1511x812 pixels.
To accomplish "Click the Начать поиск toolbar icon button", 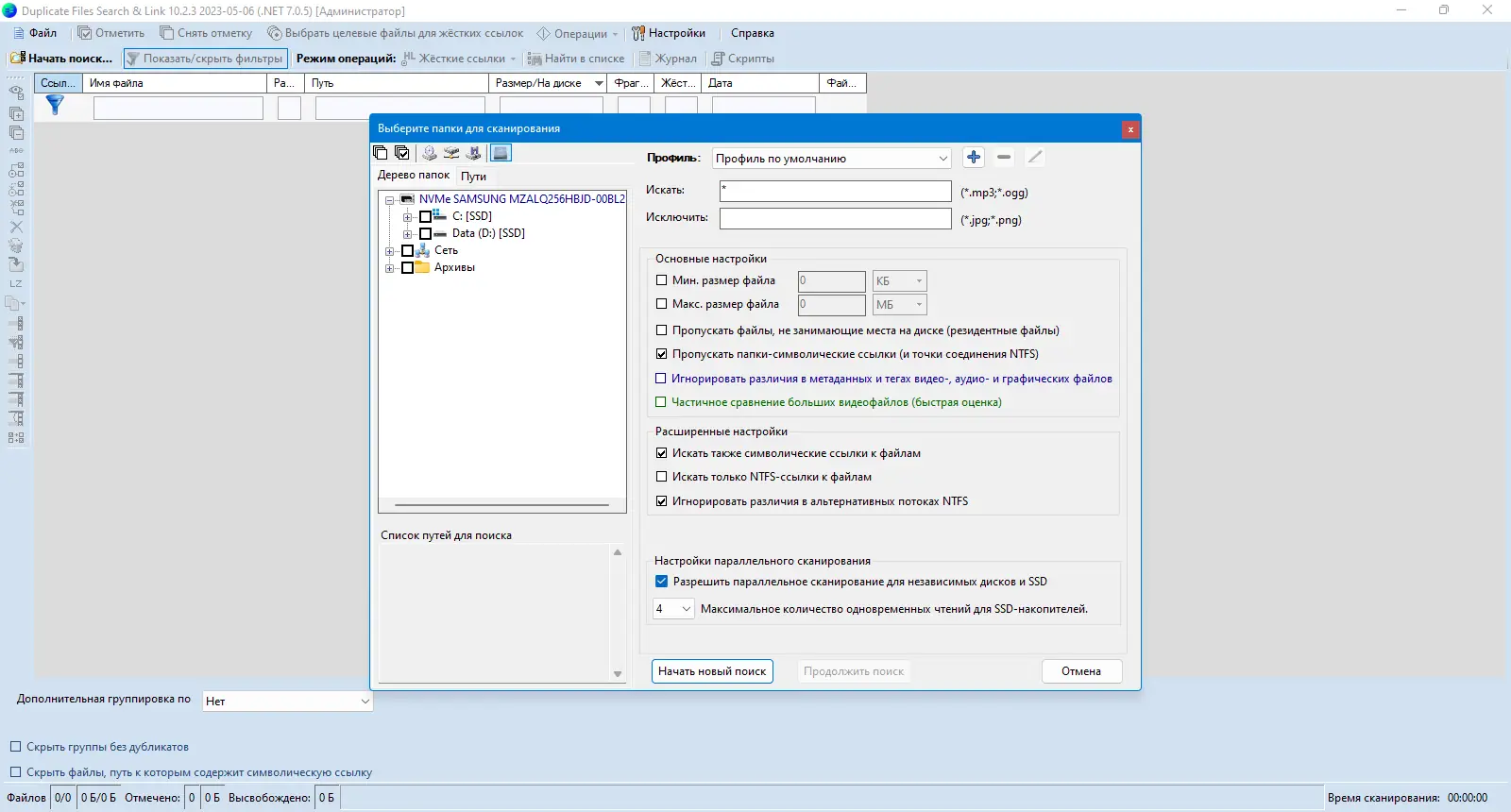I will coord(60,59).
